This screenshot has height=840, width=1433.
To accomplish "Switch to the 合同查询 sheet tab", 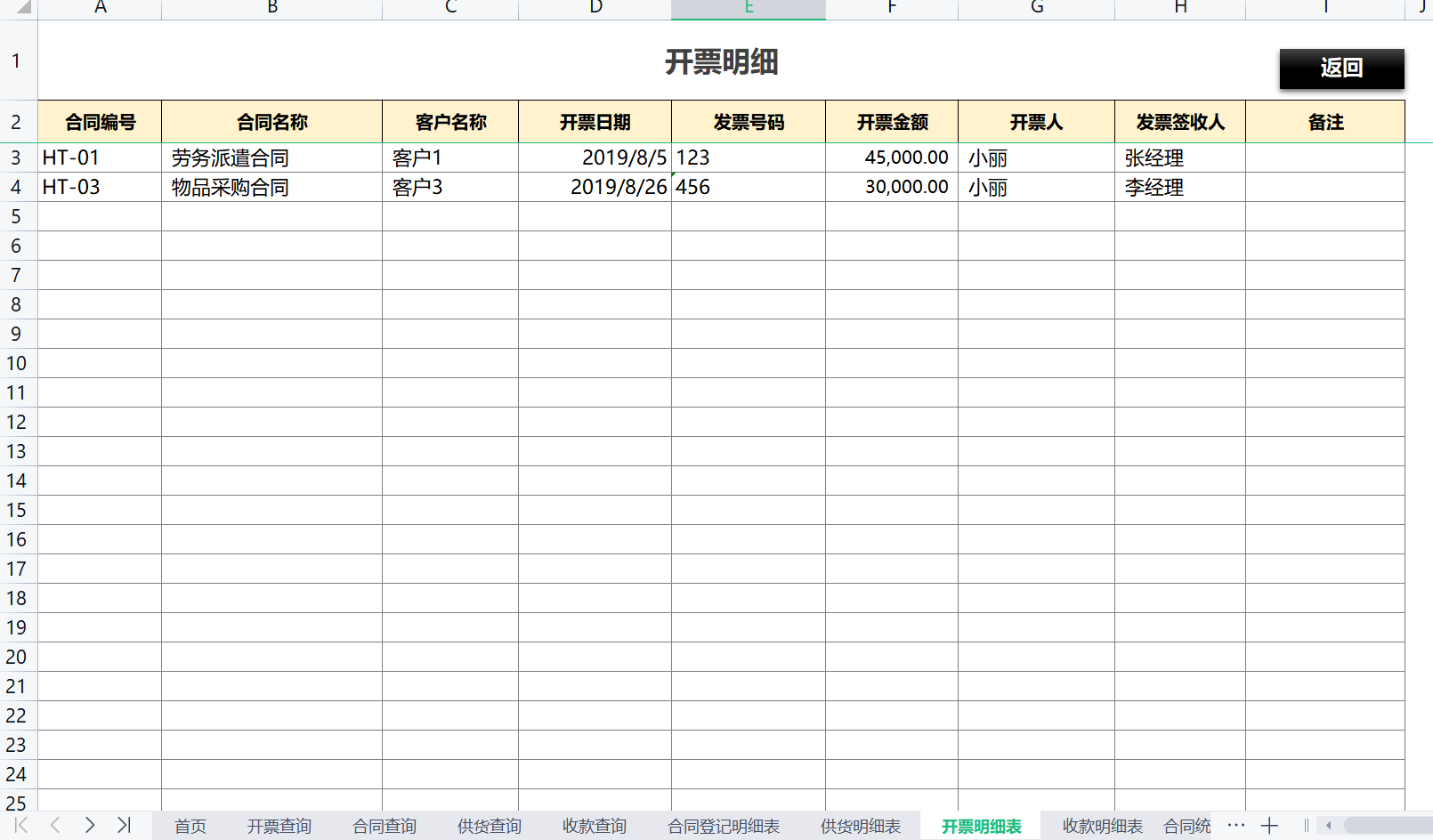I will coord(384,826).
